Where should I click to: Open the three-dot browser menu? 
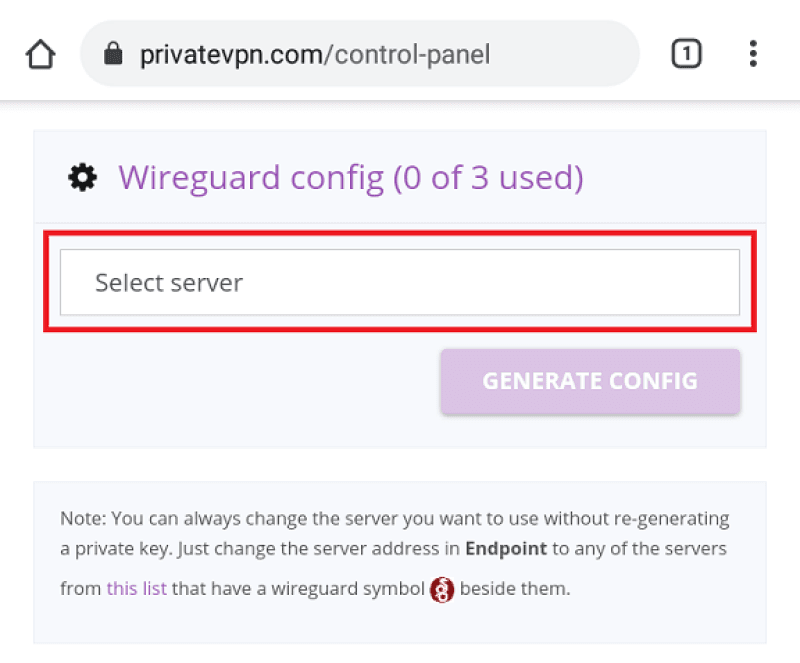[753, 54]
